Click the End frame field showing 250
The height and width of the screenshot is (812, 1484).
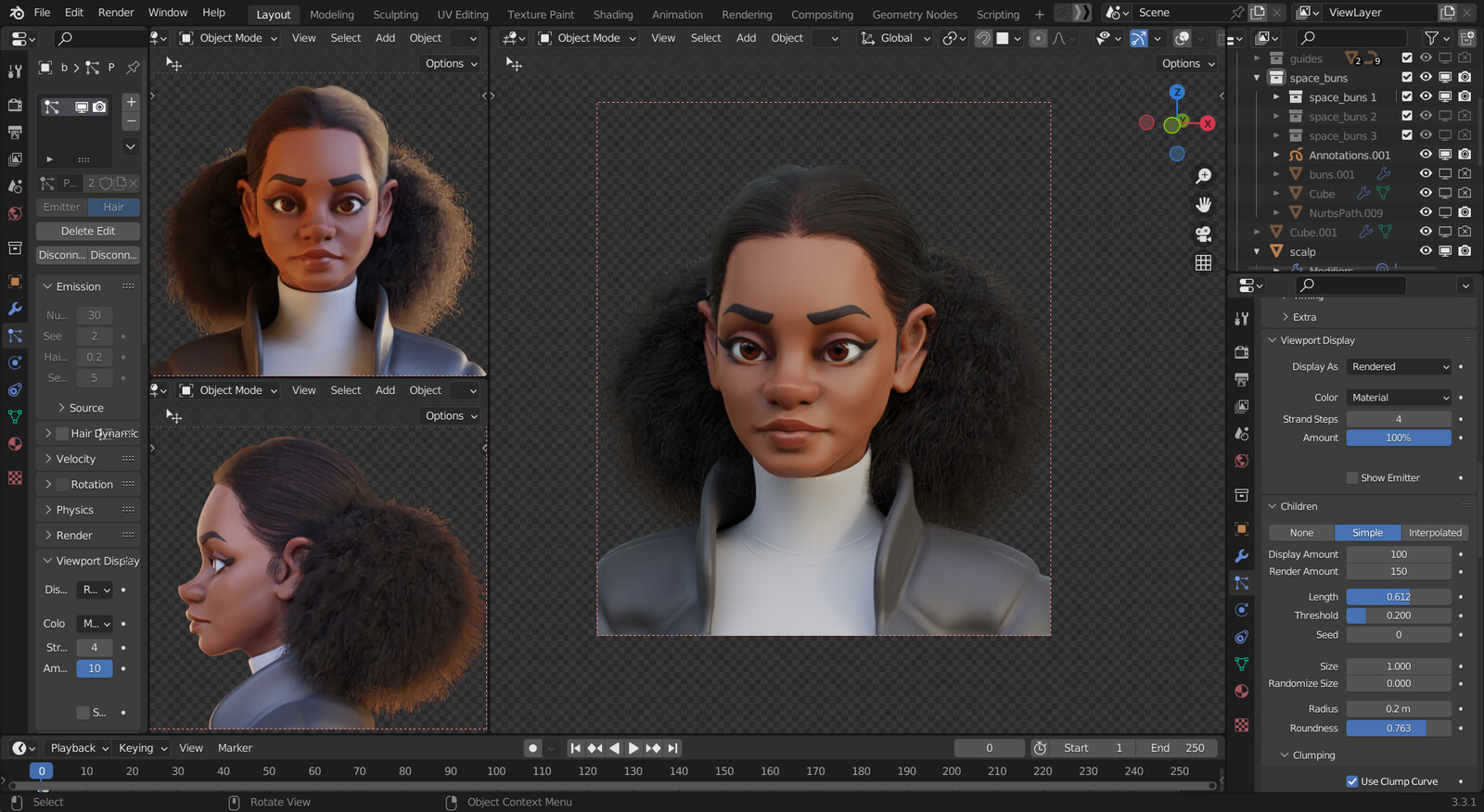pyautogui.click(x=1178, y=748)
